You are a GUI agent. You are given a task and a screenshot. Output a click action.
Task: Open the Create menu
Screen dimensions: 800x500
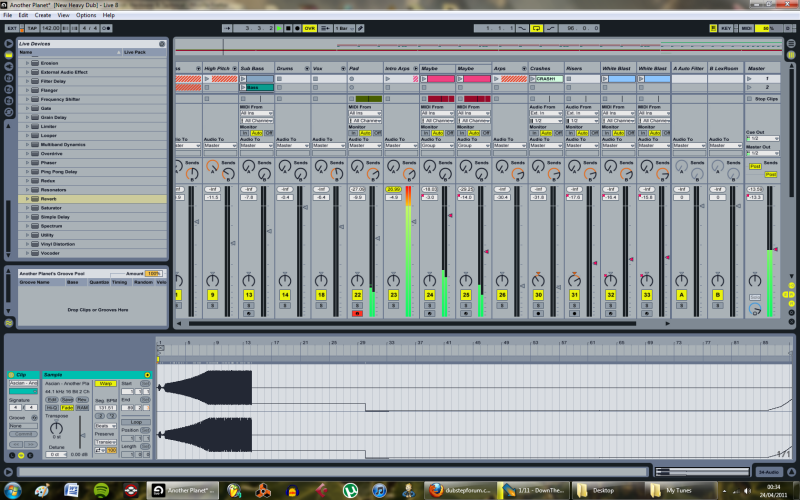[x=42, y=15]
